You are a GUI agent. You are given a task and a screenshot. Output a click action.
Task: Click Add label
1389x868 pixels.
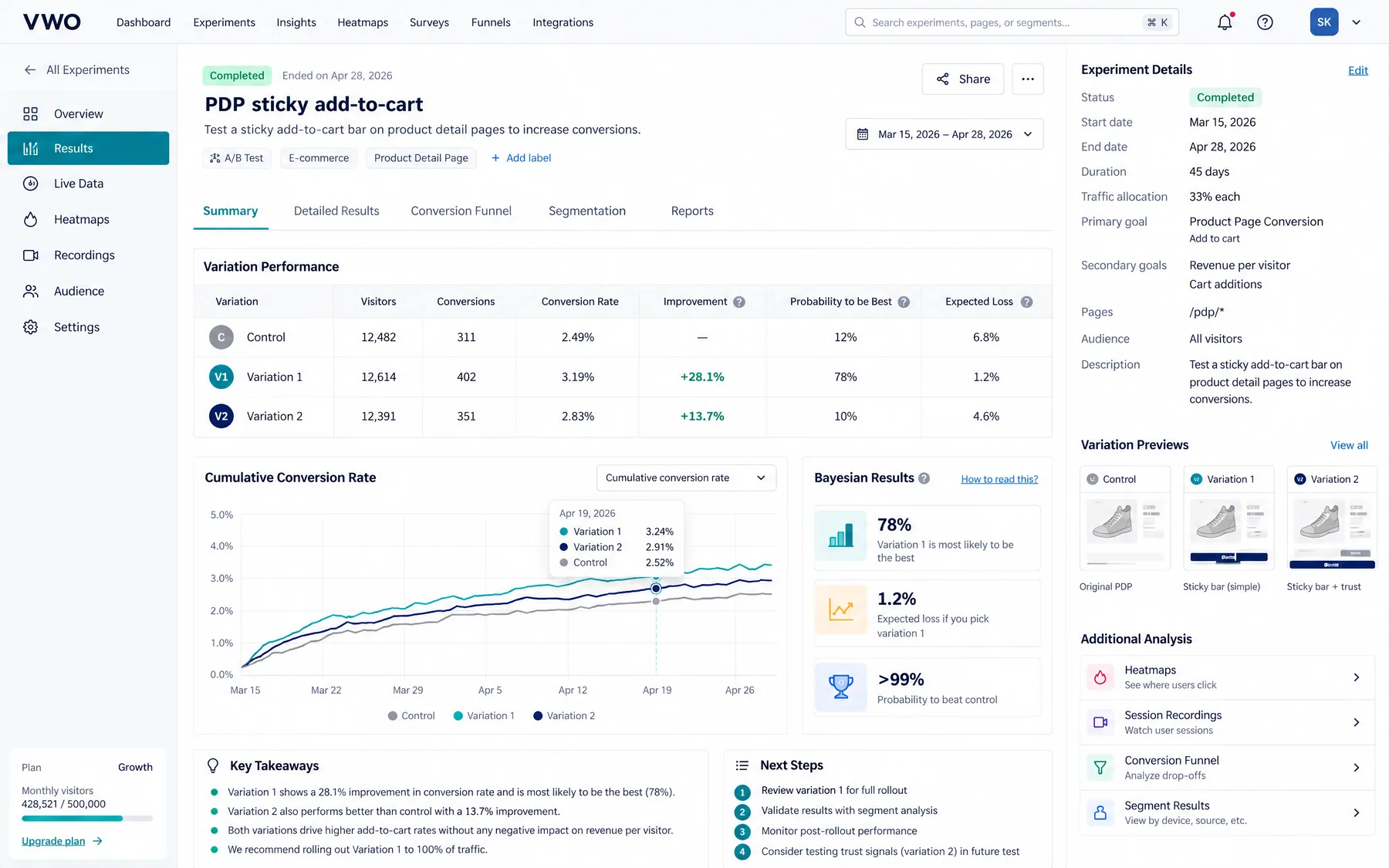pos(521,158)
